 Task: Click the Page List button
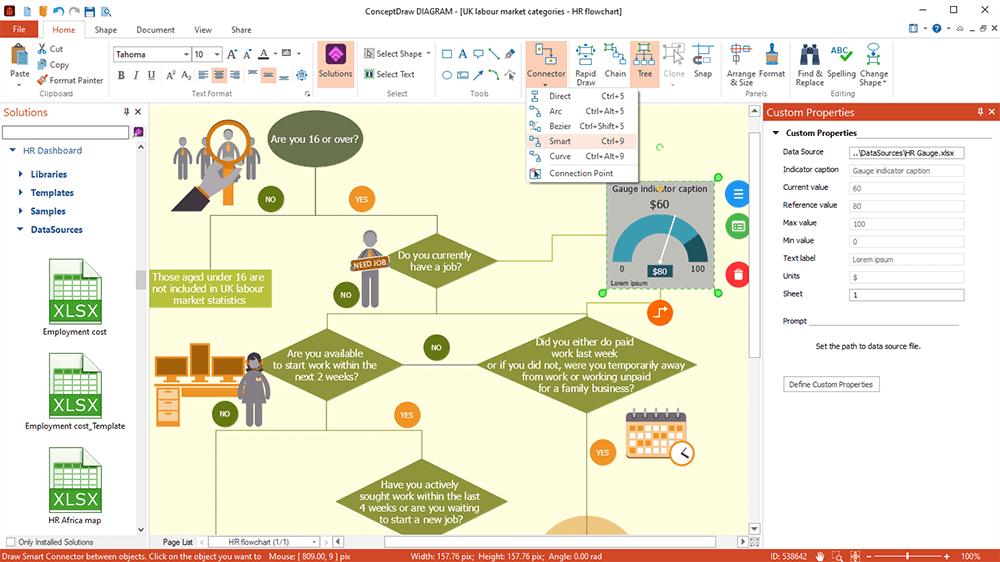coord(178,542)
